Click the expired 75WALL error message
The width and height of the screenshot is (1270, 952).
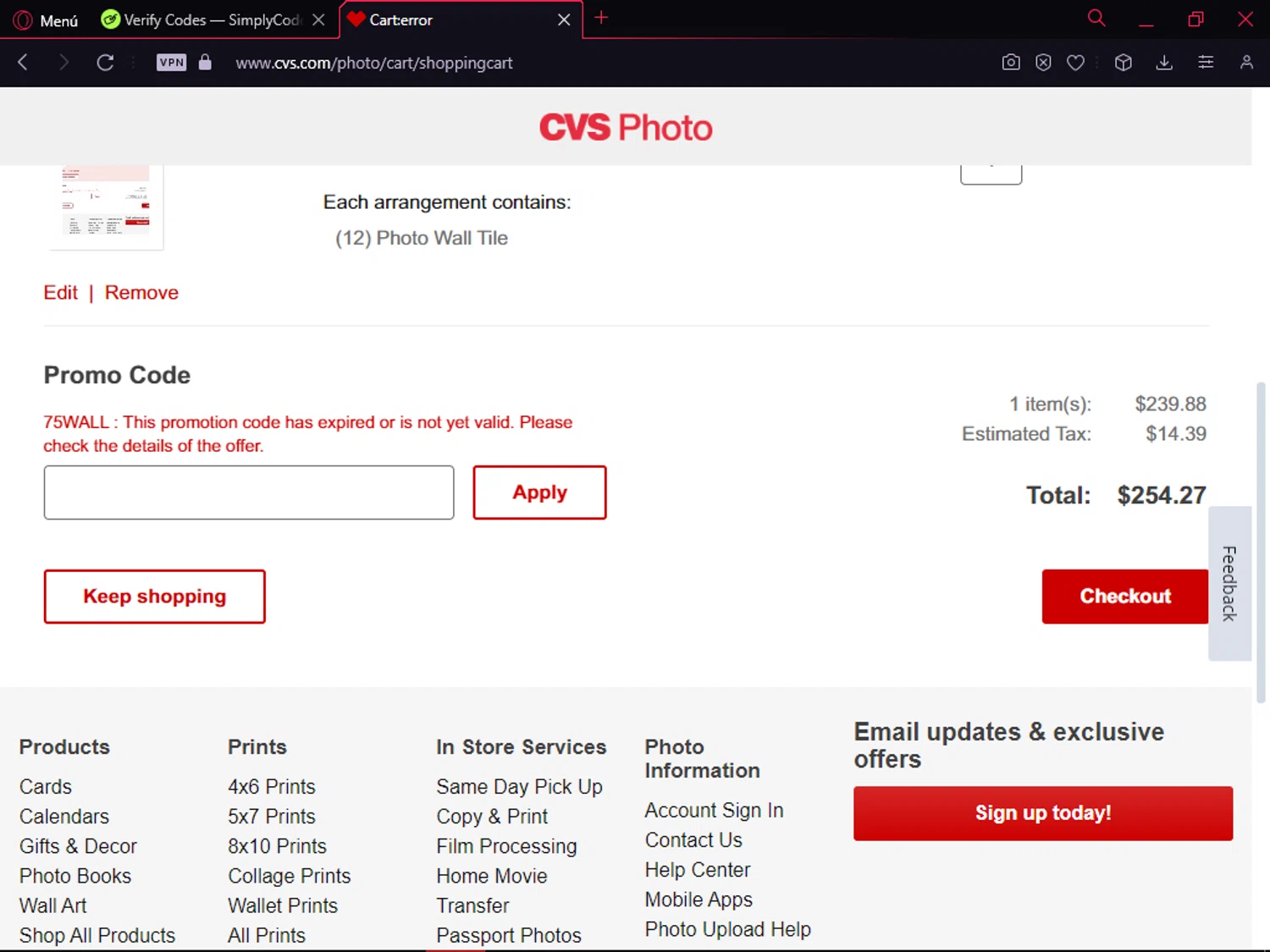[x=308, y=433]
